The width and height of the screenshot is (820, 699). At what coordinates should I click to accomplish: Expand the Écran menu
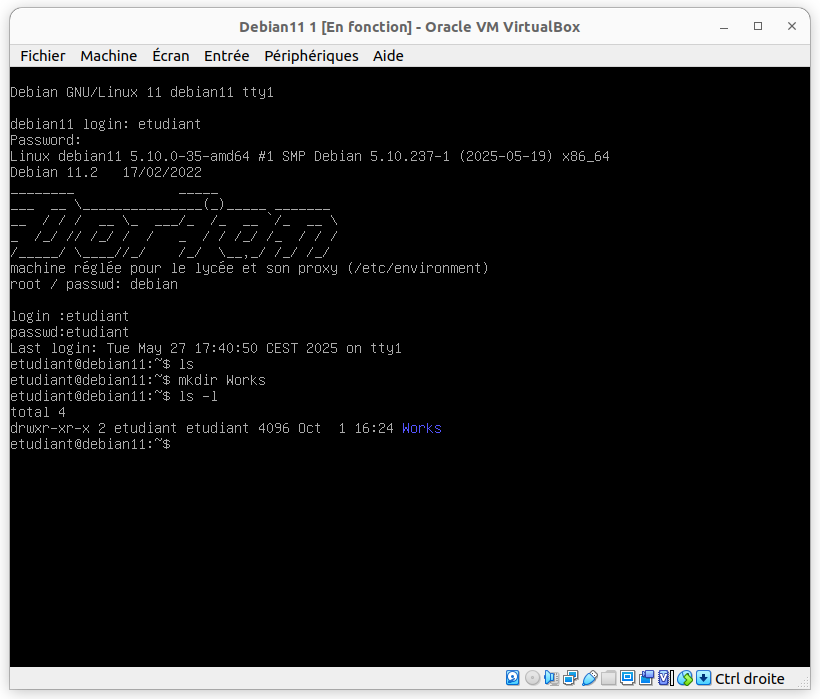click(x=170, y=56)
